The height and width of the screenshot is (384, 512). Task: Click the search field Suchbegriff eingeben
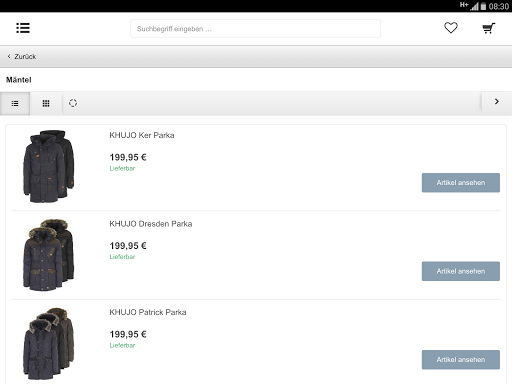(255, 29)
